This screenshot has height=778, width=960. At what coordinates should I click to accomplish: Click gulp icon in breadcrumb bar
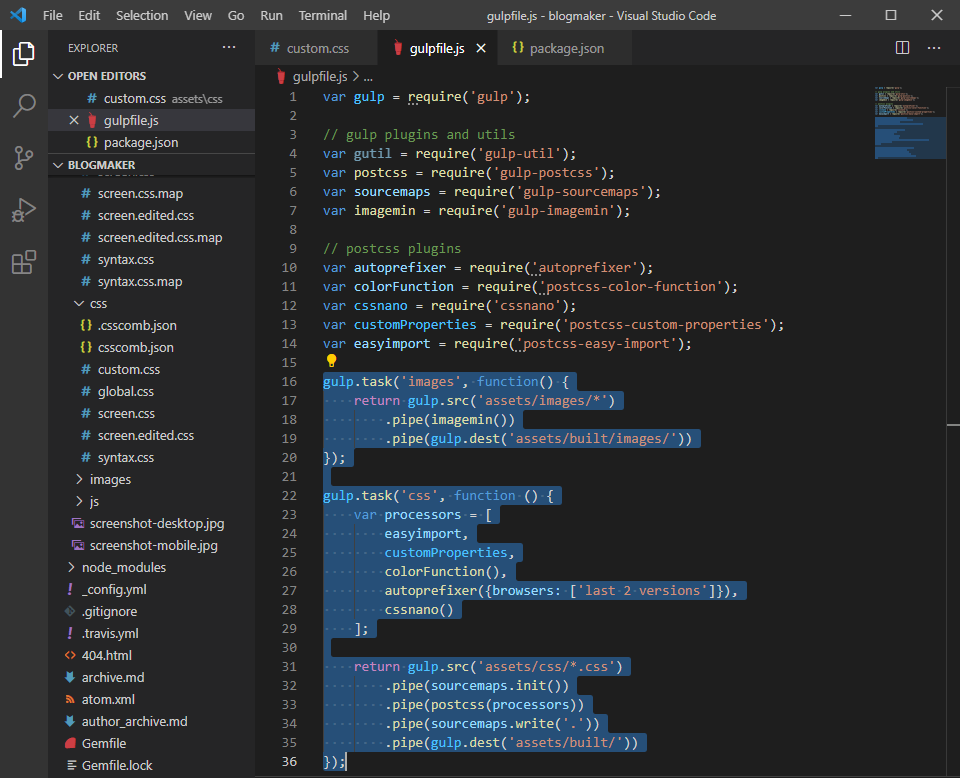pos(281,77)
